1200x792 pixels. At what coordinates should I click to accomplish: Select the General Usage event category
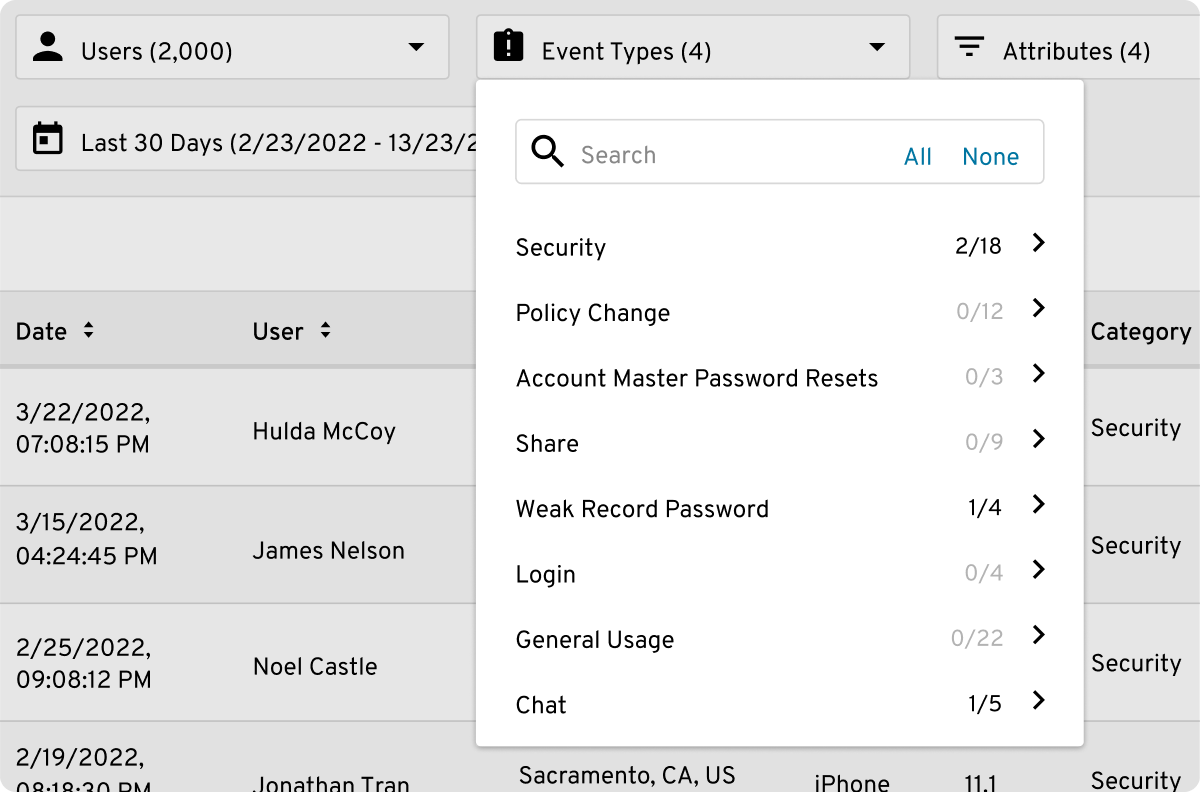tap(595, 640)
